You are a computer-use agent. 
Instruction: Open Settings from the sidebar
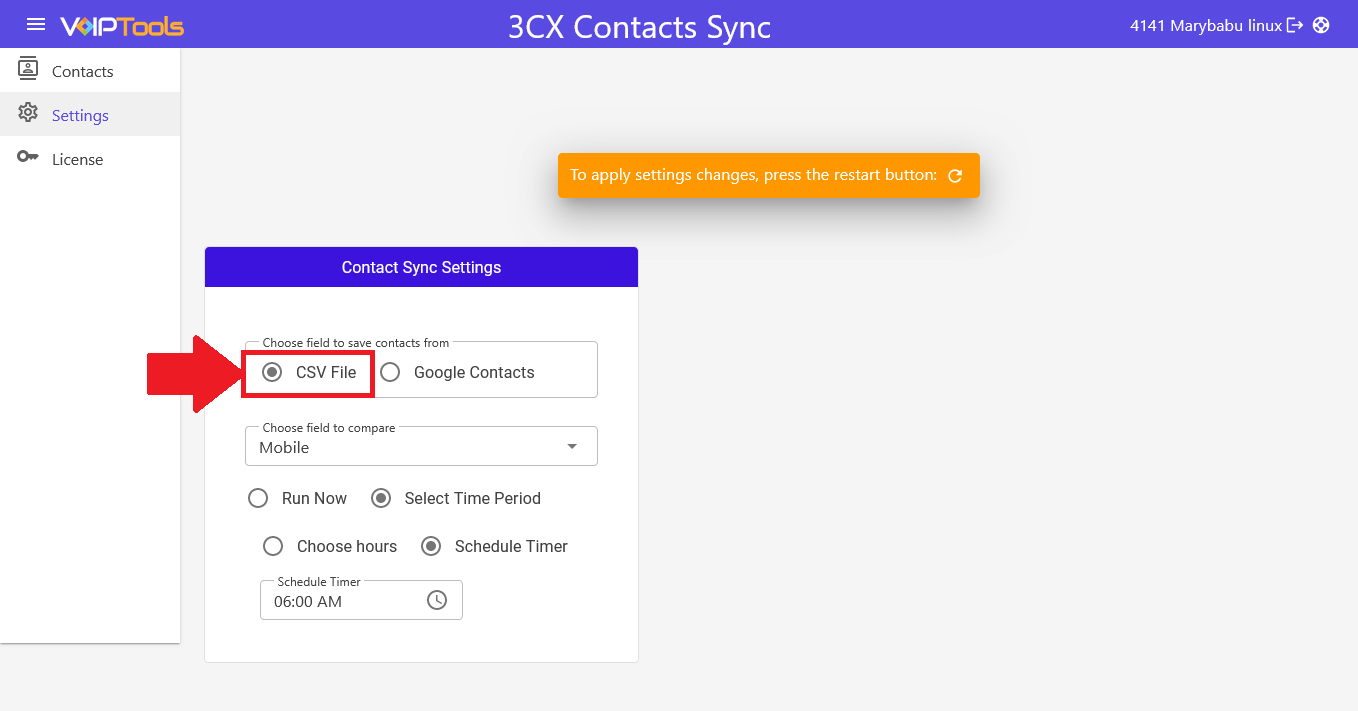[81, 114]
